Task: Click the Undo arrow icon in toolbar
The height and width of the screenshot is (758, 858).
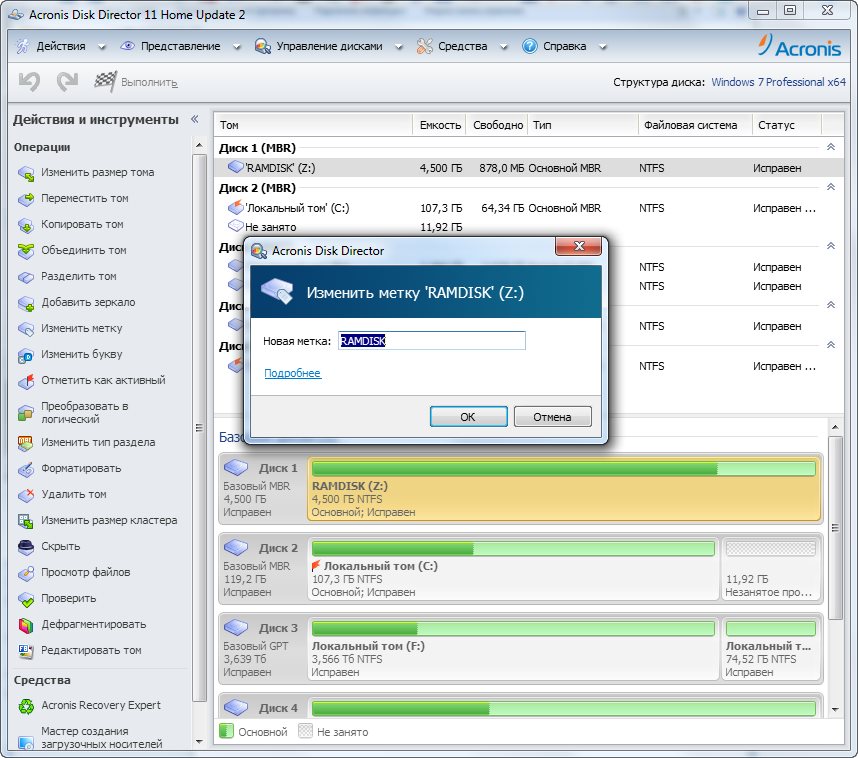Action: (x=29, y=82)
